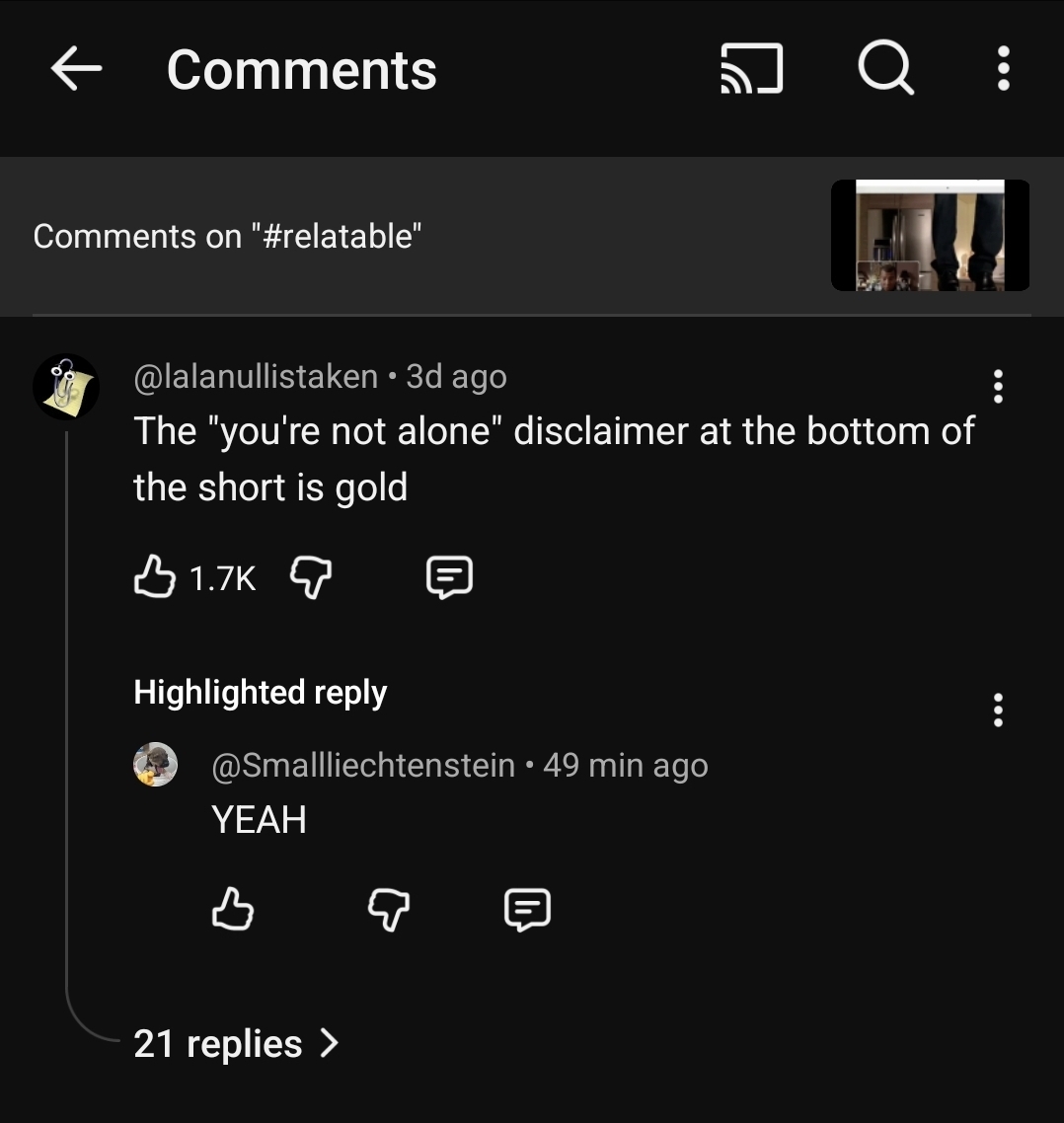Tap the search magnifier icon

point(885,70)
